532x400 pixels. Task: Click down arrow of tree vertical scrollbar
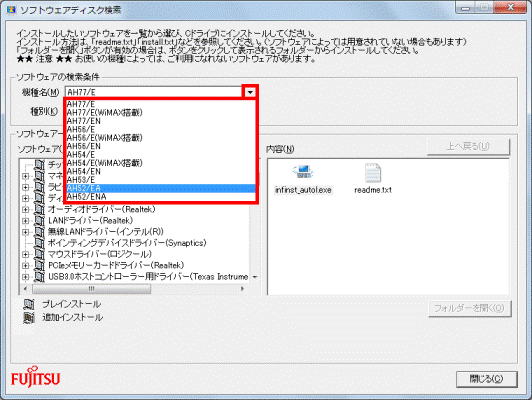tap(255, 278)
